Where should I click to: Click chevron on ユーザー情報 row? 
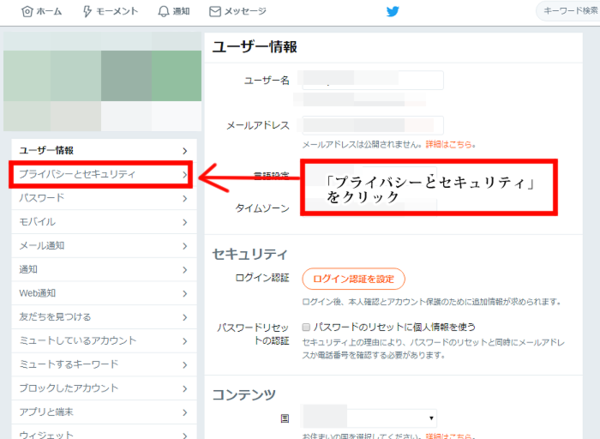click(x=185, y=151)
